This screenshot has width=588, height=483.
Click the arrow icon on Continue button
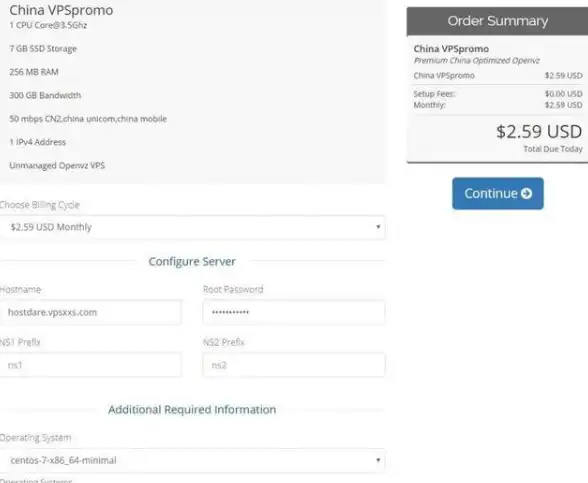coord(526,194)
